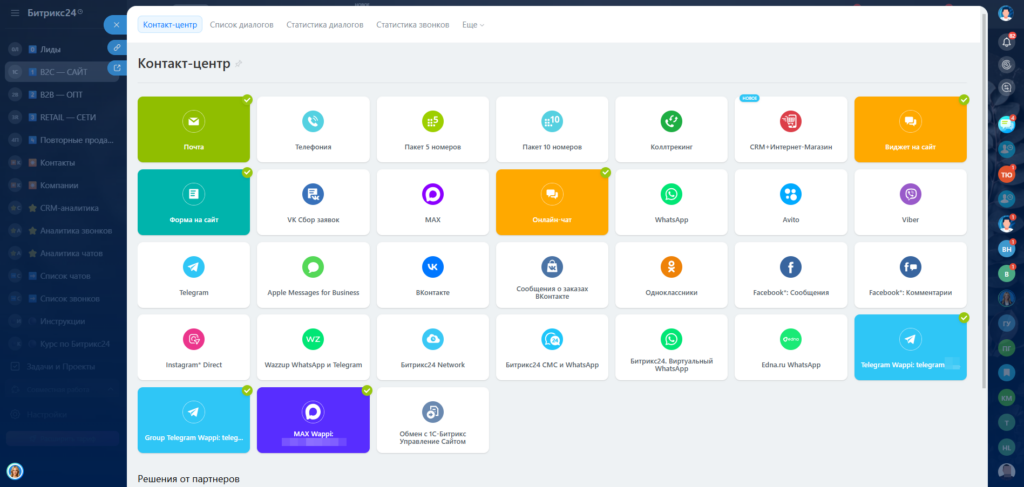Open Facebook Сообщения tile

[x=791, y=275]
